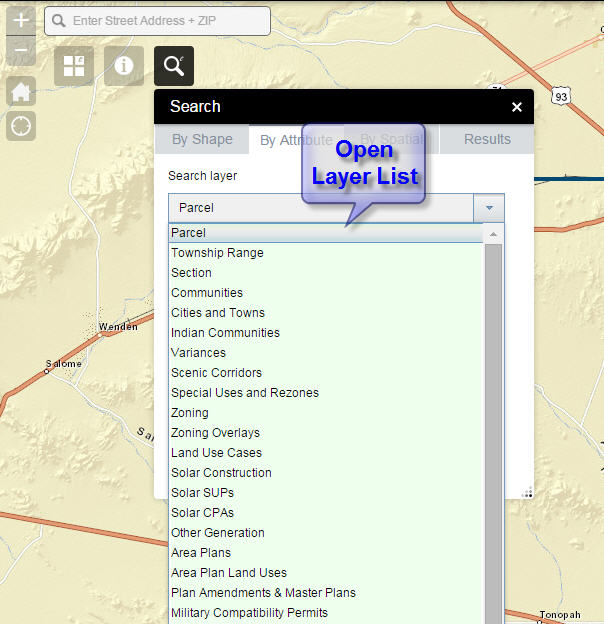Toggle the Search widget magnifier button
Viewport: 604px width, 624px height.
174,66
